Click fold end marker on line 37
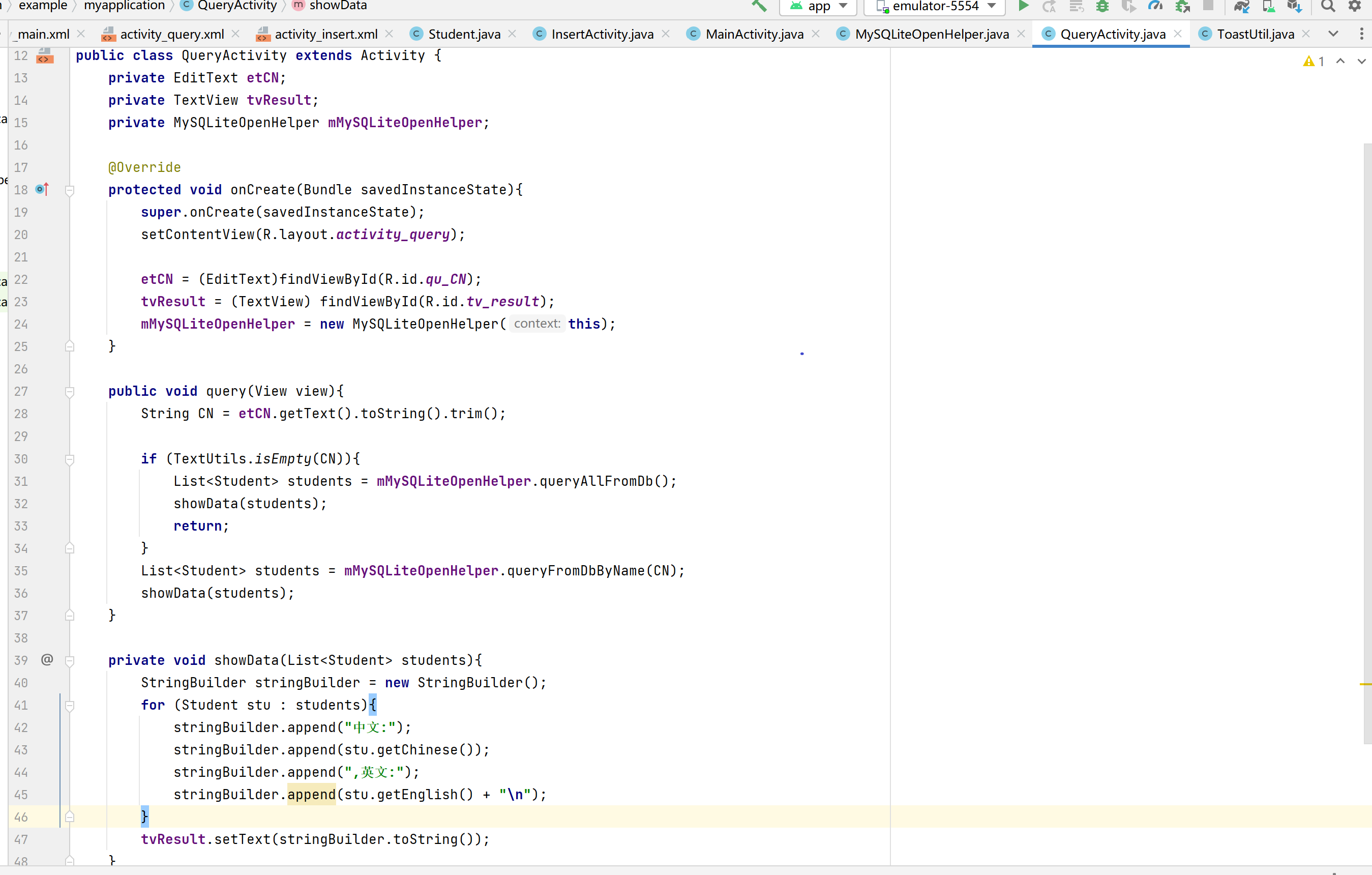Screen dimensions: 1372x875 [70, 615]
